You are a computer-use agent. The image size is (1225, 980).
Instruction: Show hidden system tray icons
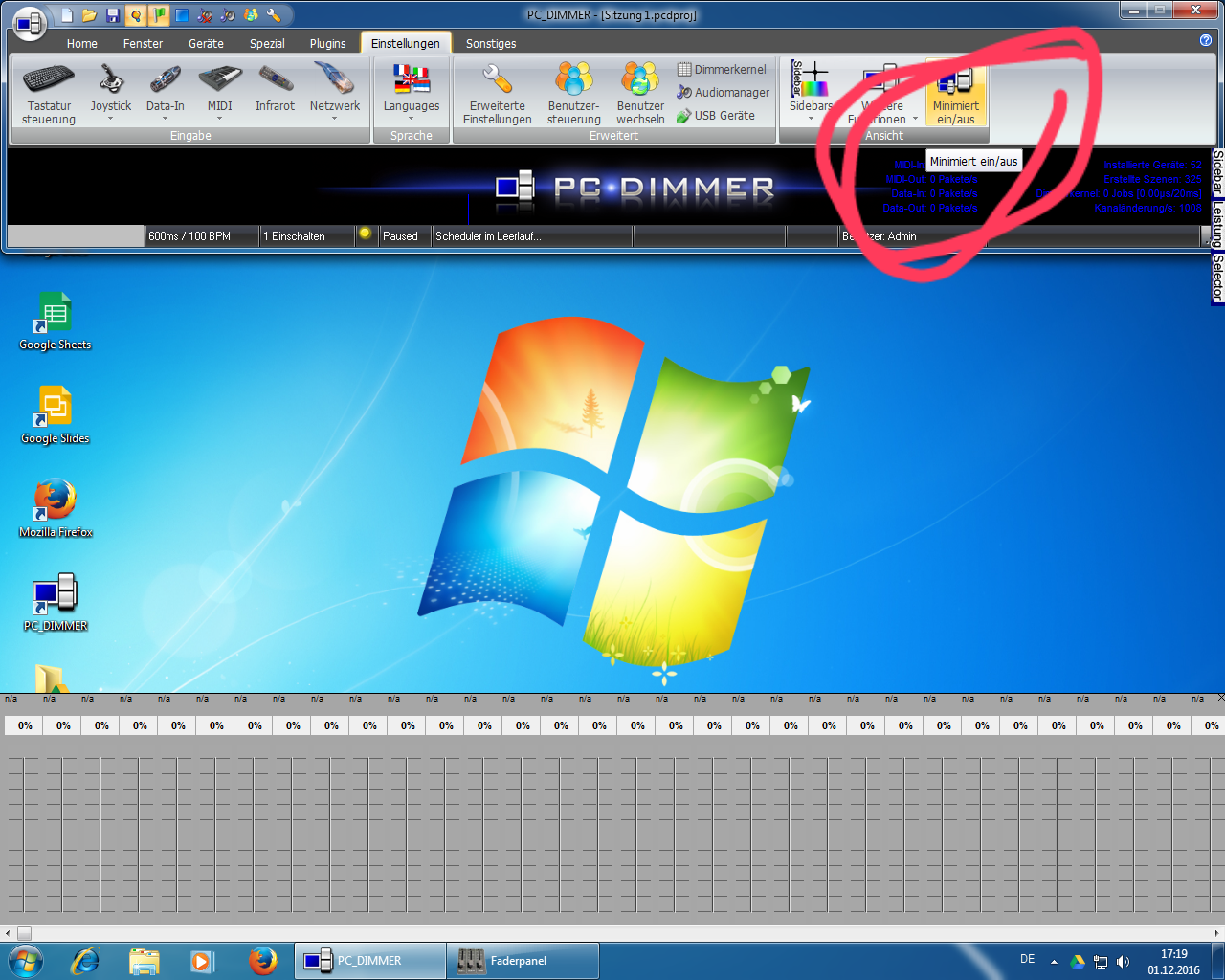click(x=1054, y=961)
